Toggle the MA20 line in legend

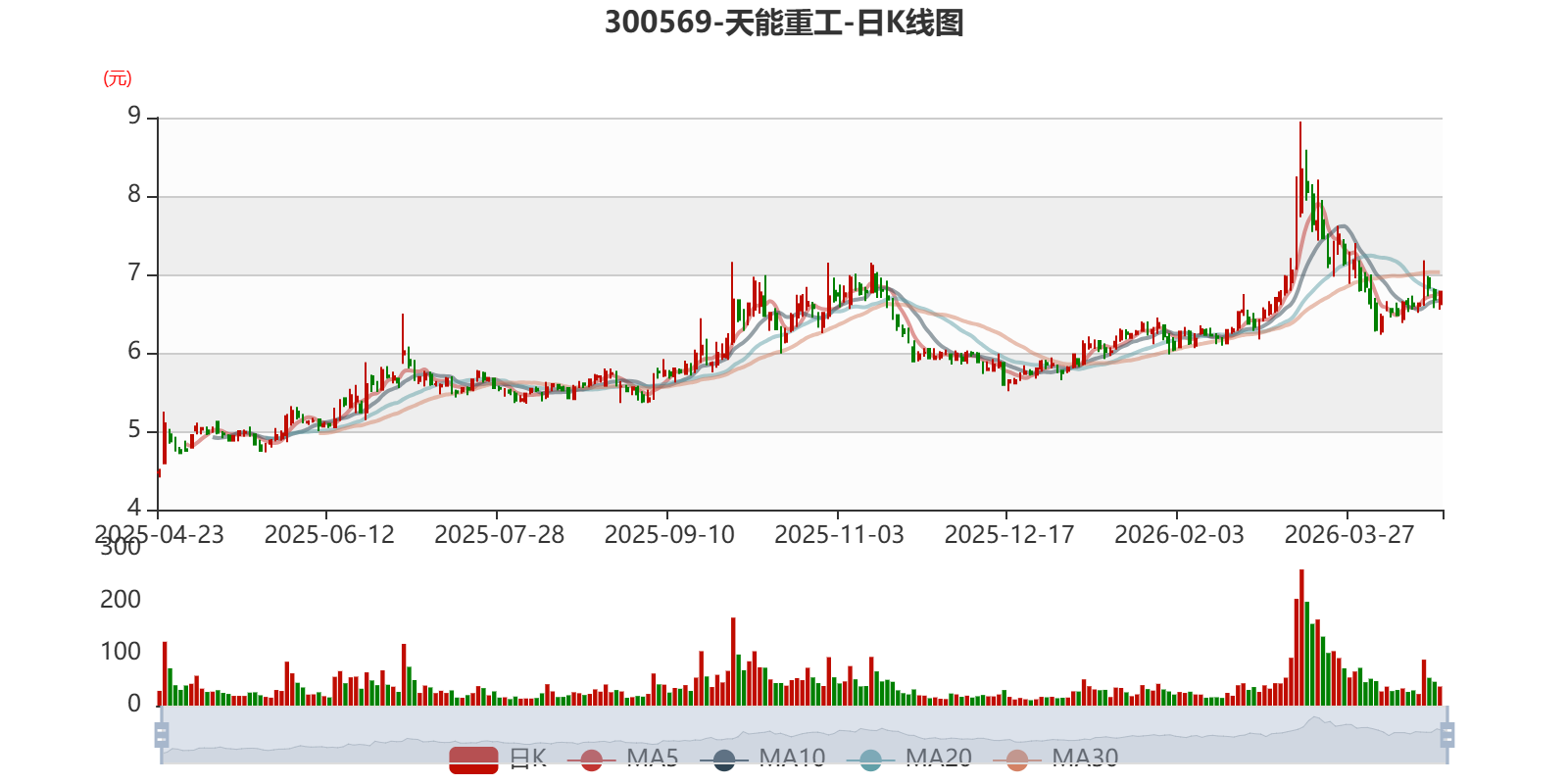pos(909,759)
